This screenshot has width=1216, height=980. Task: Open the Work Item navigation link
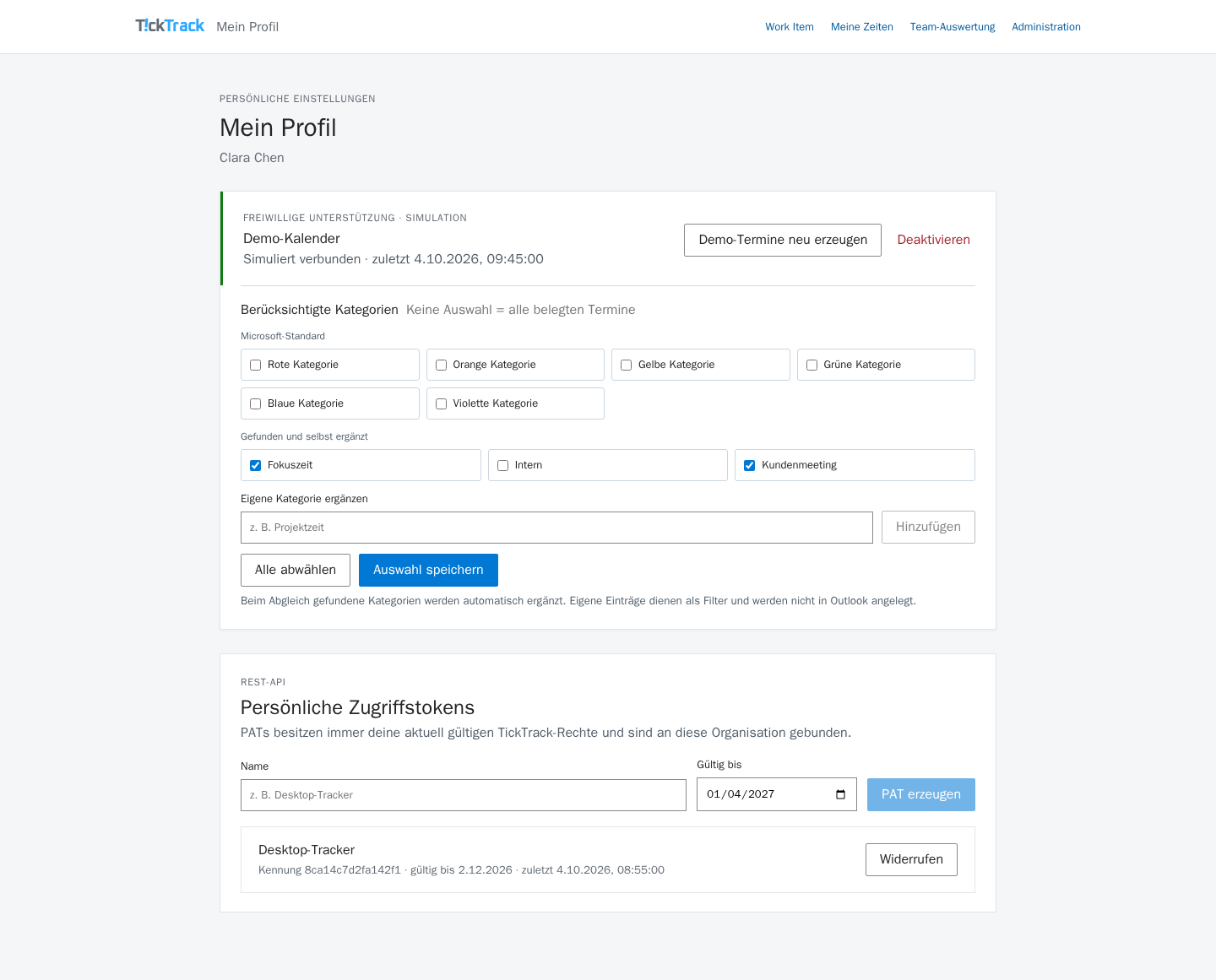(790, 27)
